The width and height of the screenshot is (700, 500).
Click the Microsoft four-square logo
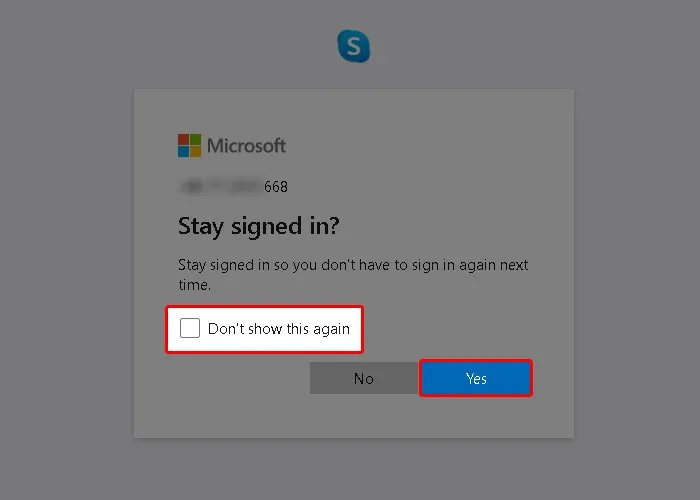click(x=189, y=146)
